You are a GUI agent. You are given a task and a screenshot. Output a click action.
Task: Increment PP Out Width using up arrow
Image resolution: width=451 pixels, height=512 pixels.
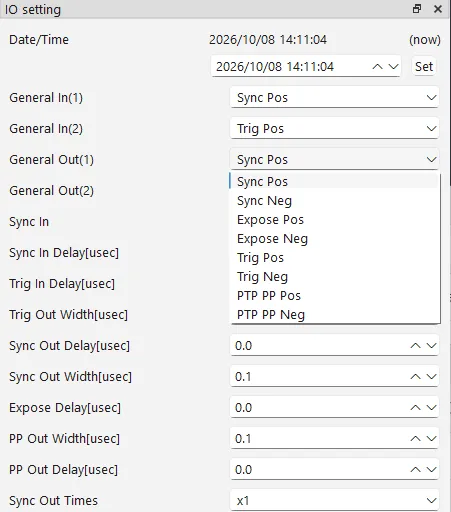(x=415, y=439)
